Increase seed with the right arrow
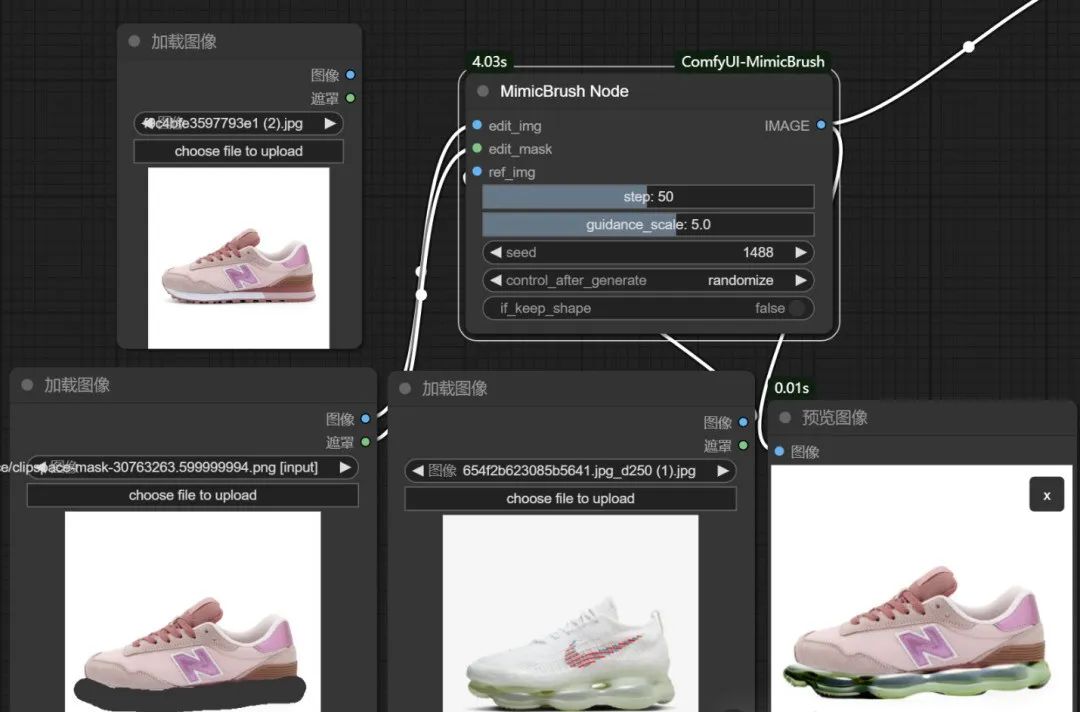1080x712 pixels. coord(800,252)
